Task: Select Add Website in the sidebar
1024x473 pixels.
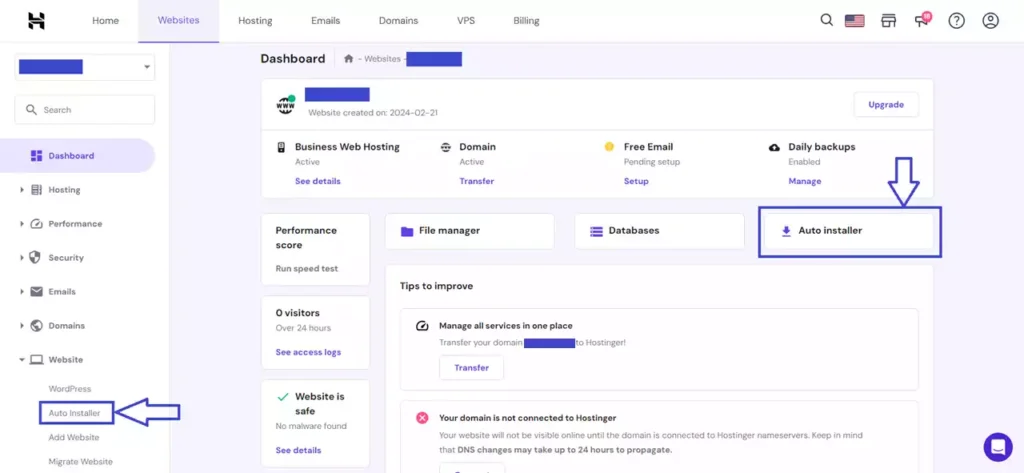Action: [x=74, y=437]
